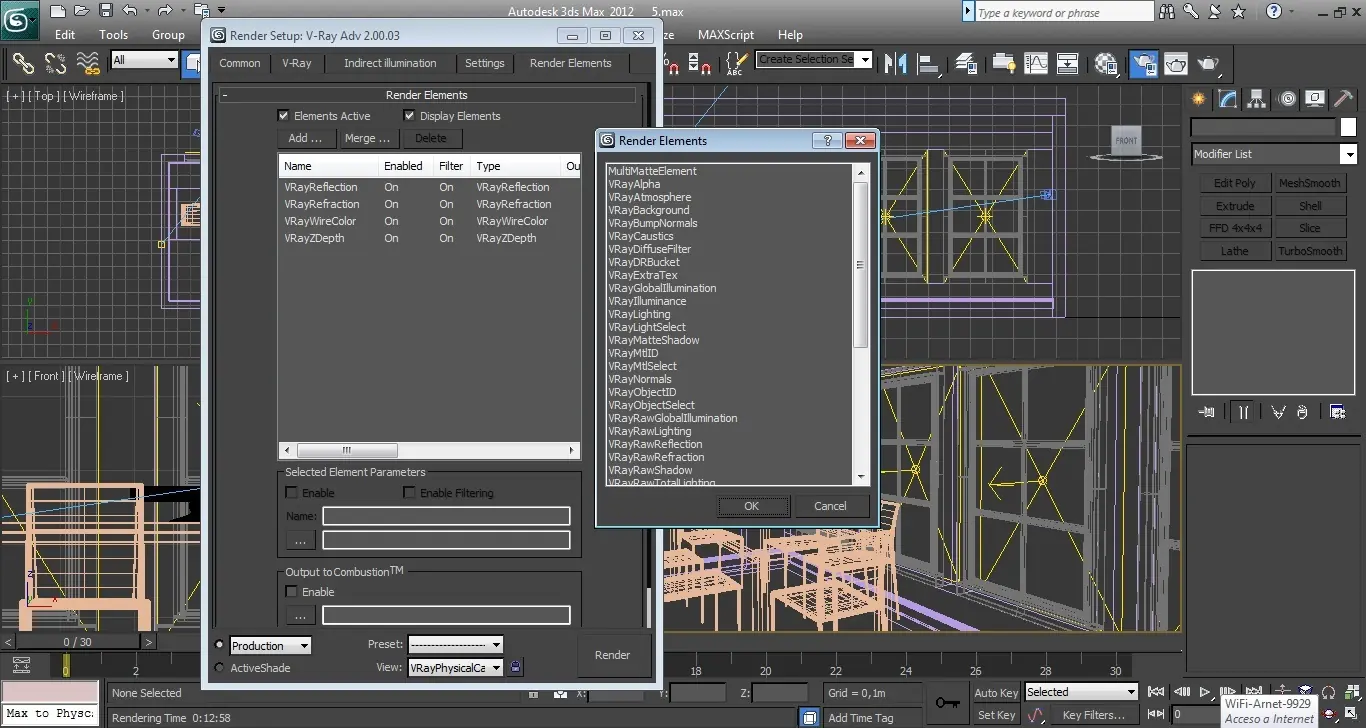1366x728 pixels.
Task: Switch to the Modify command panel tab
Action: (1228, 98)
